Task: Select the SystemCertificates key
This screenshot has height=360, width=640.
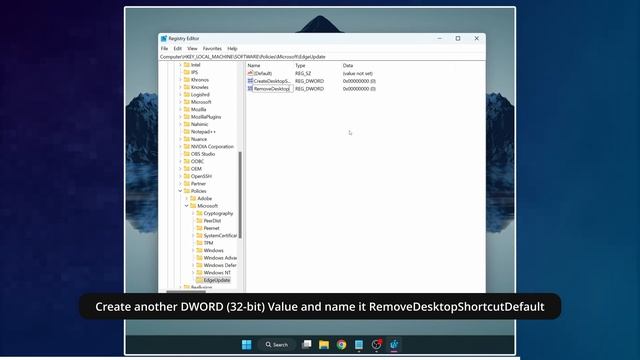Action: 220,236
